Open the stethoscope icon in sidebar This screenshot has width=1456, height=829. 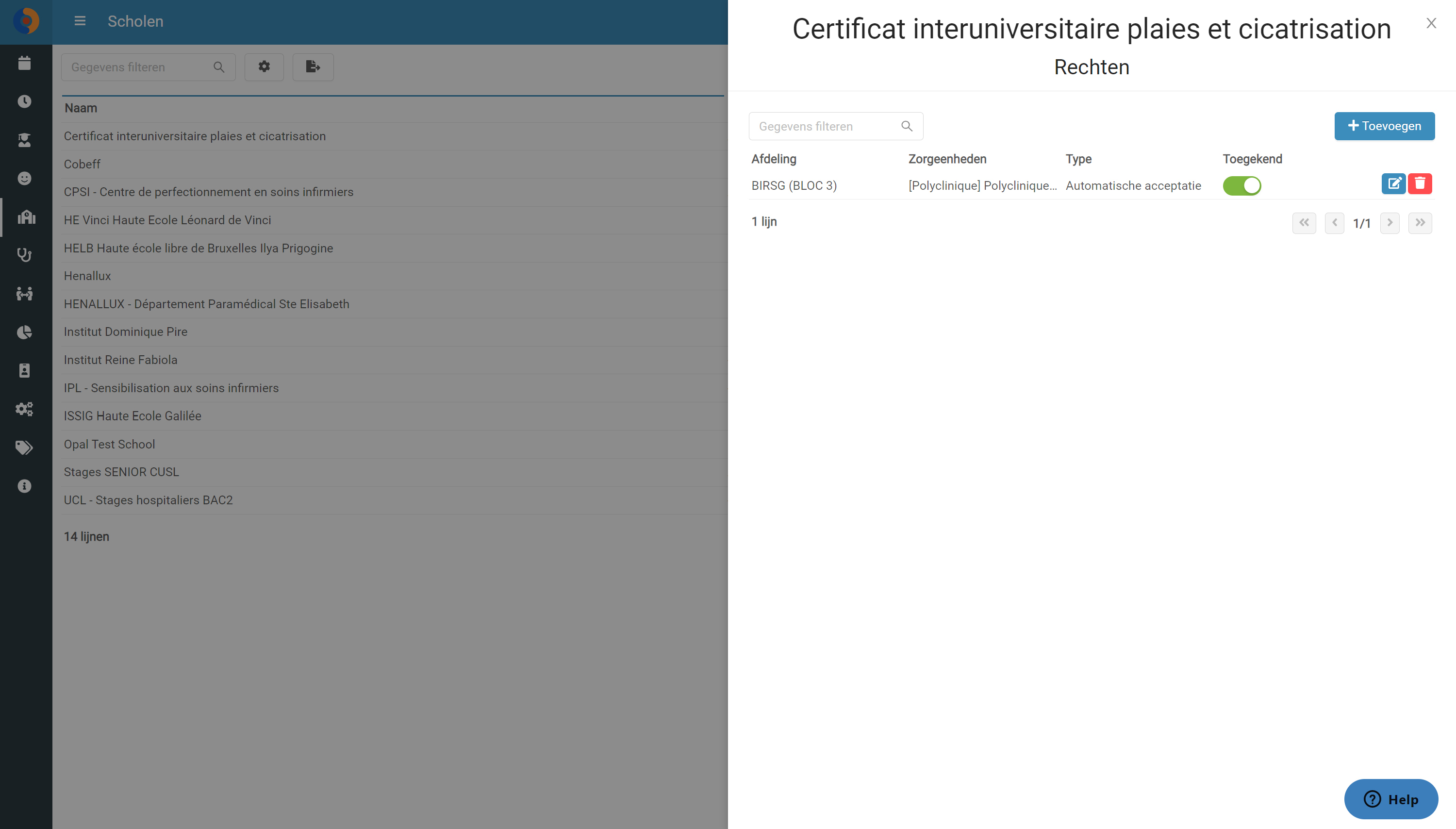click(24, 255)
